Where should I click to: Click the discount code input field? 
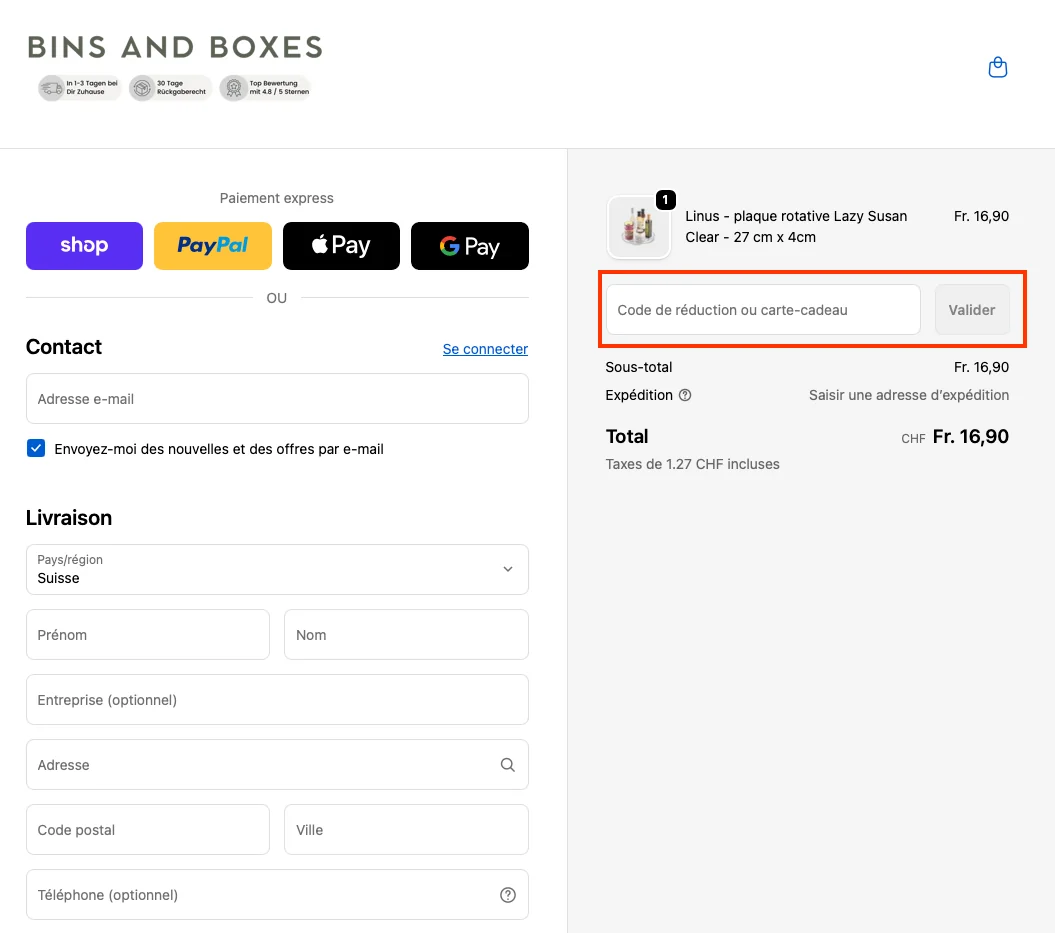762,310
